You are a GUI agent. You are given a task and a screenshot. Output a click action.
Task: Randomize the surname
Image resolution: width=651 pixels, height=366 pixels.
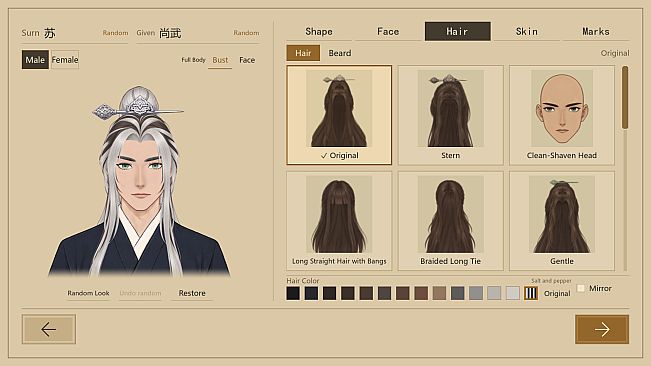115,33
